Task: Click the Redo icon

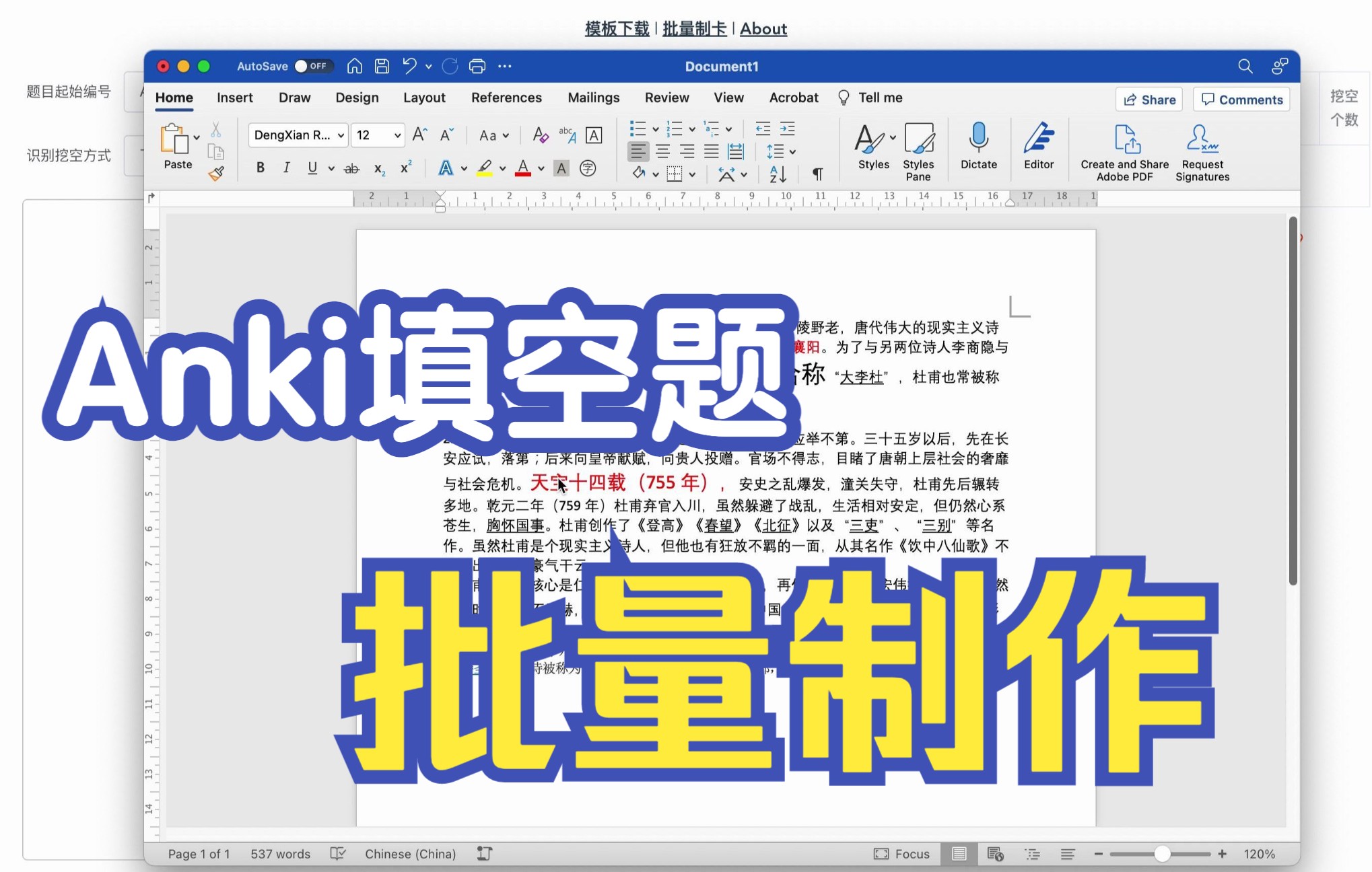Action: tap(450, 66)
